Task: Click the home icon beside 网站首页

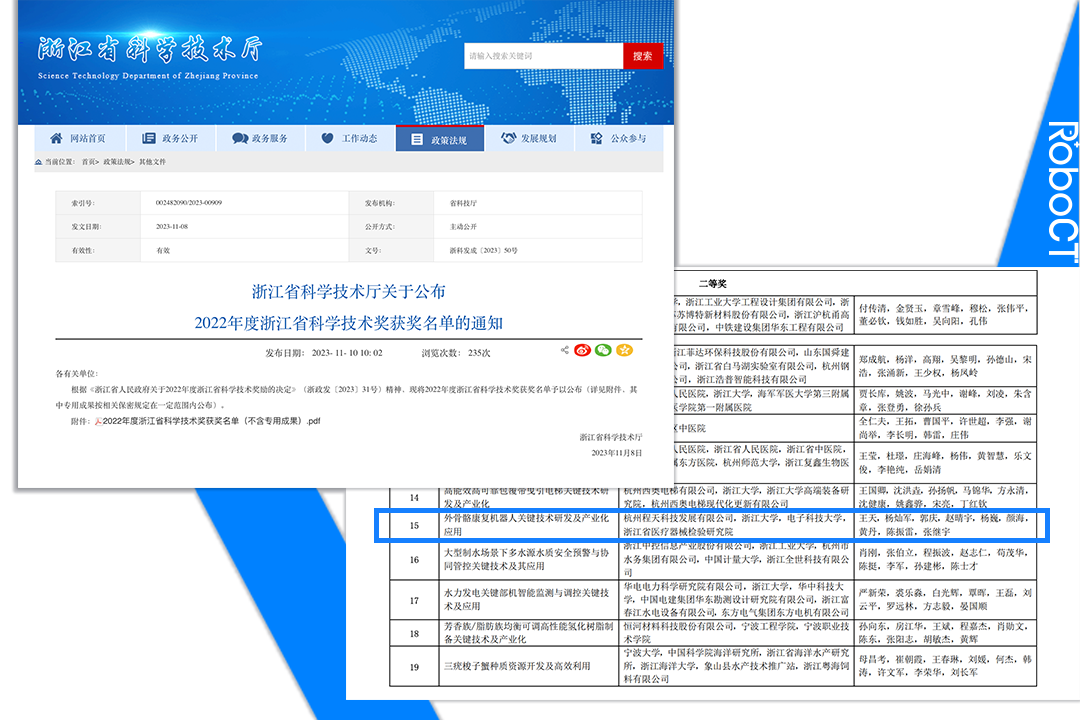Action: [x=56, y=139]
